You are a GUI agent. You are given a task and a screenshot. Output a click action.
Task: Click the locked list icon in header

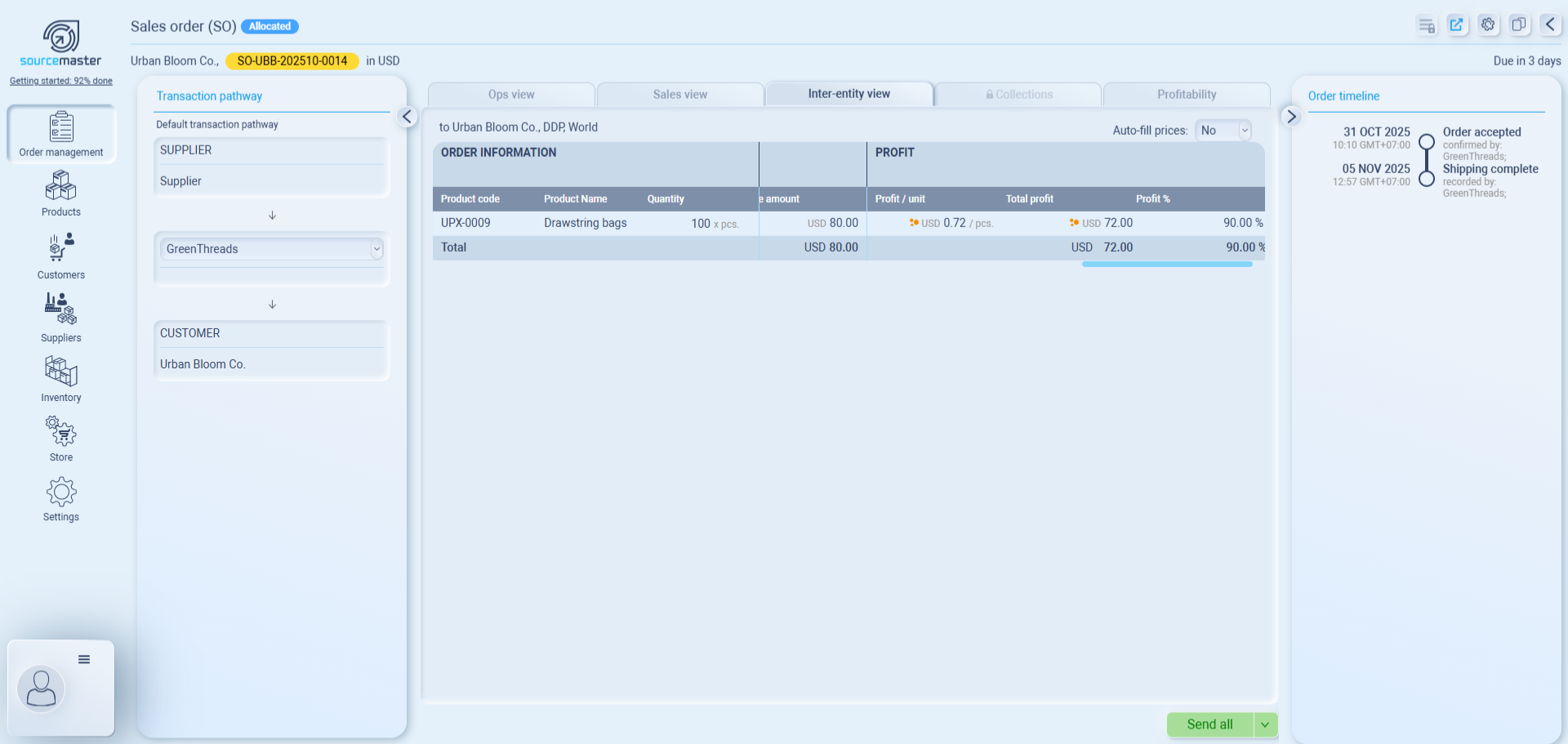coord(1426,25)
